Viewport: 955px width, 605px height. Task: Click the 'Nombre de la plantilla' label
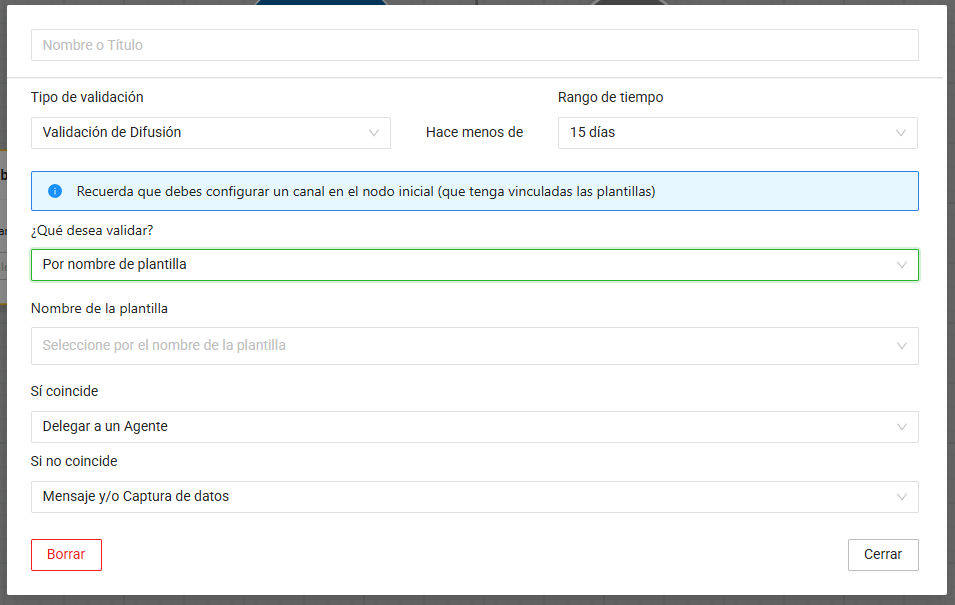point(99,309)
